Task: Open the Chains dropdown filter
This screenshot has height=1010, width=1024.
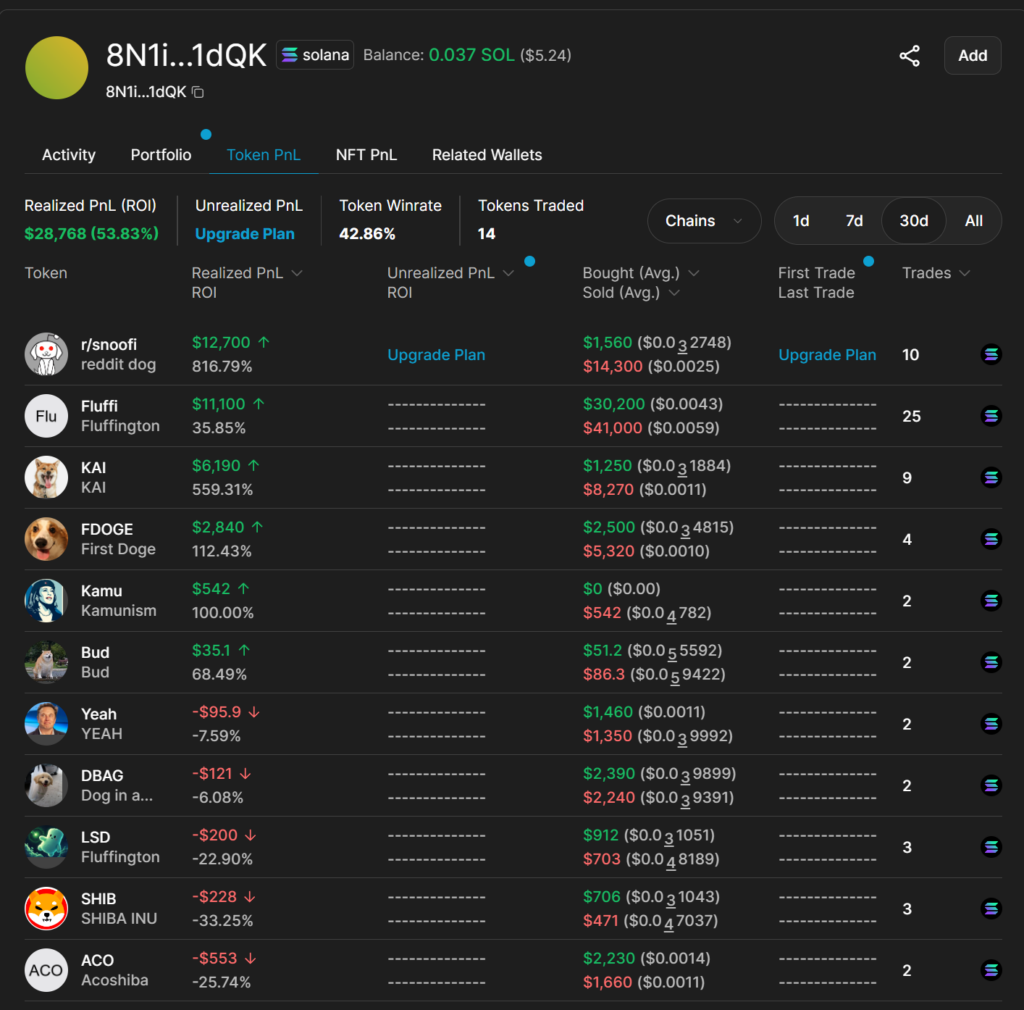Action: (x=704, y=221)
